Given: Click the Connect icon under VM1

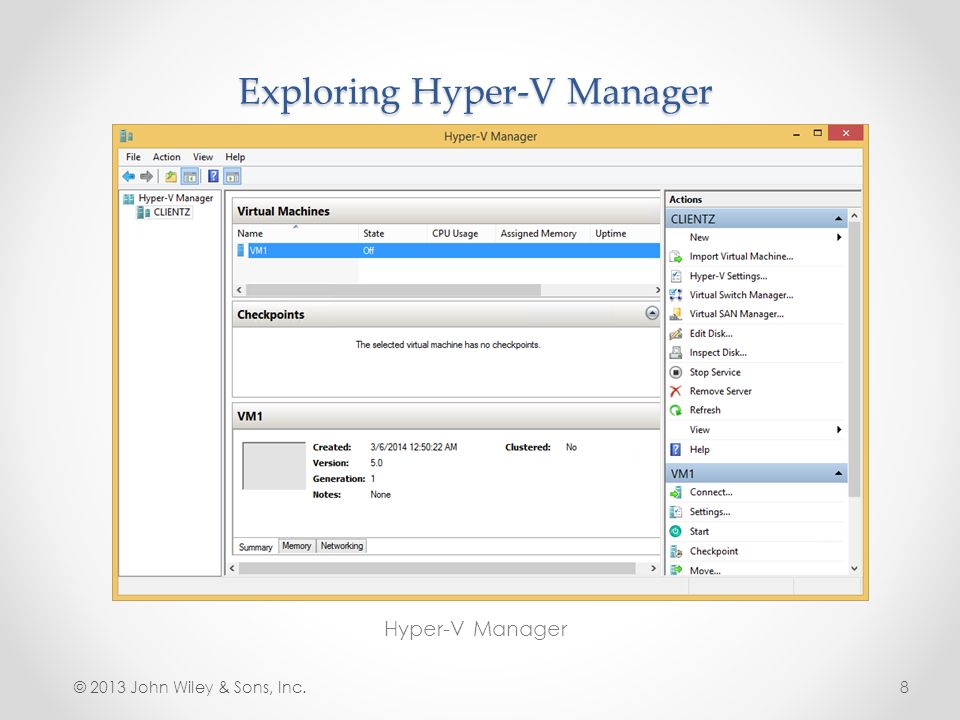Looking at the screenshot, I should point(676,492).
